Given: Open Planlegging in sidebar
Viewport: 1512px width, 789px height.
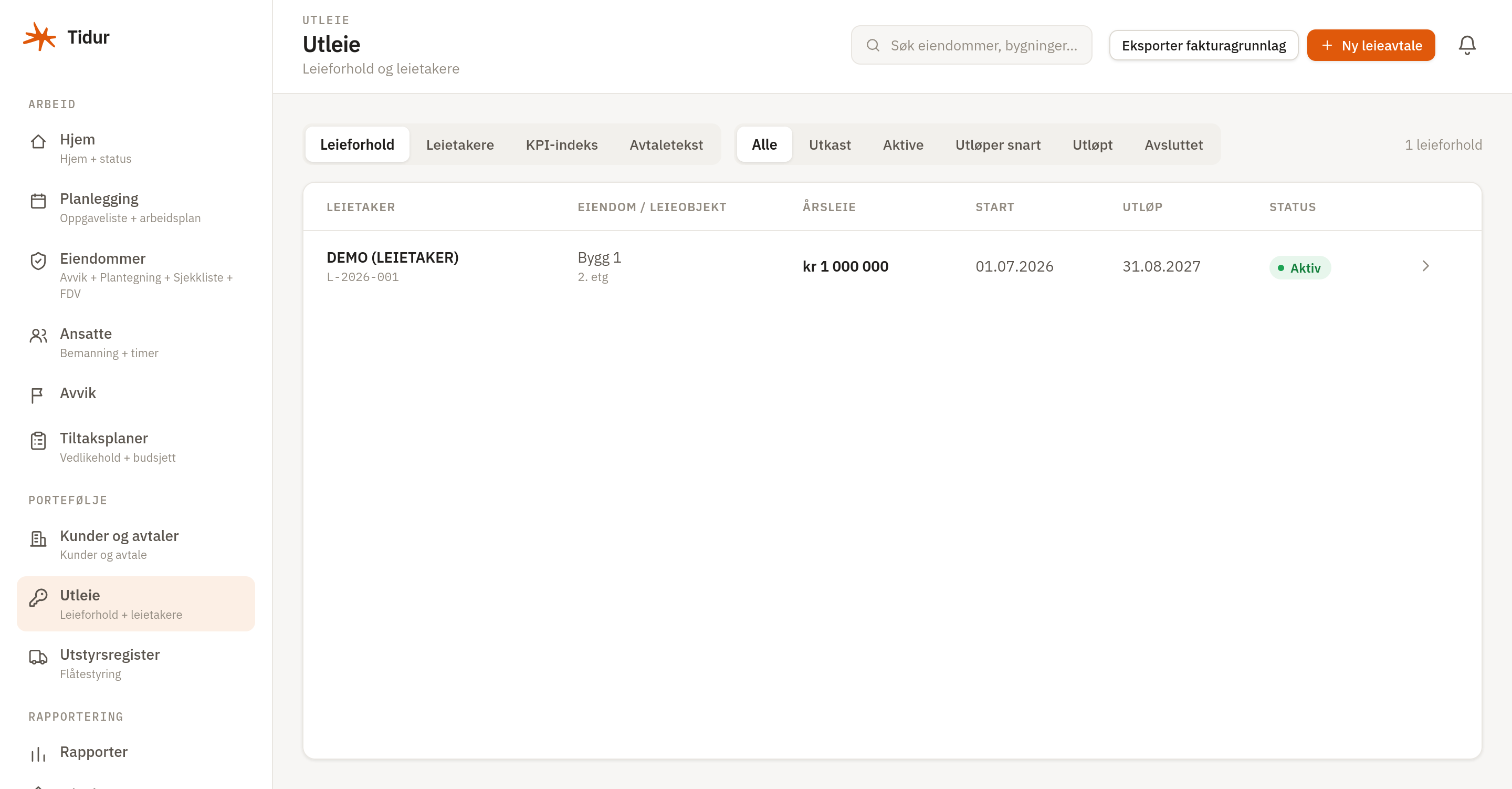Looking at the screenshot, I should [135, 208].
